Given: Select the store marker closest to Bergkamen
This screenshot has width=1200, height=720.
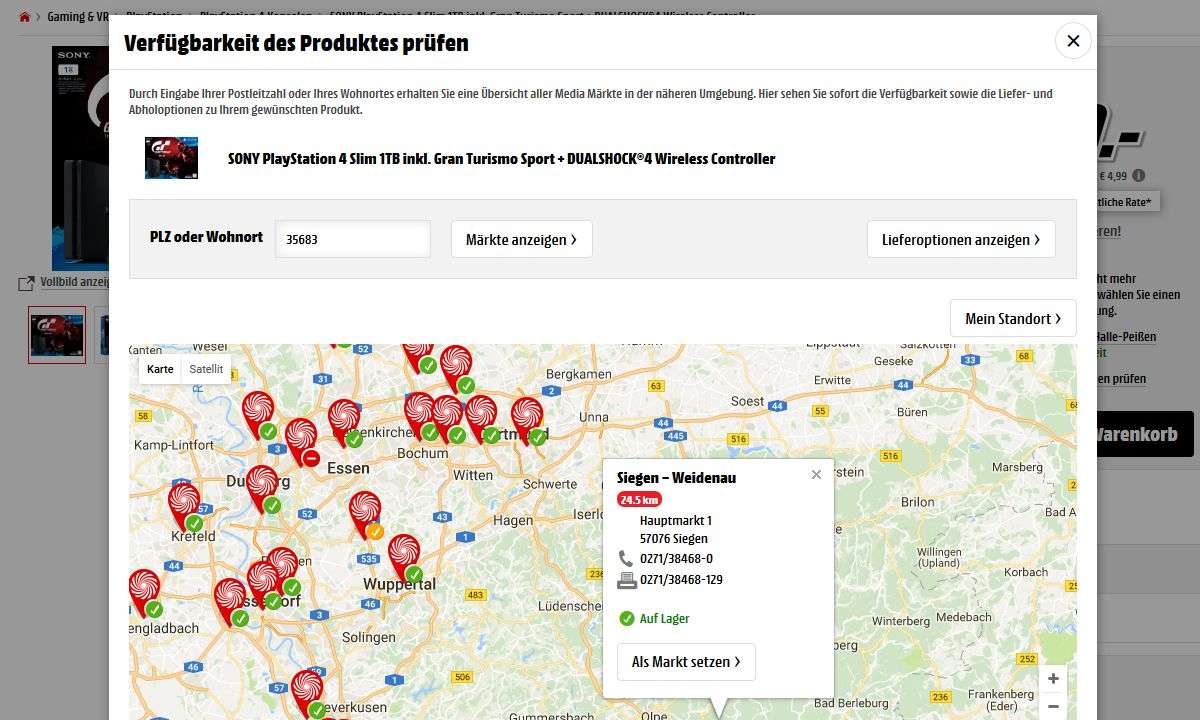Looking at the screenshot, I should tap(456, 368).
